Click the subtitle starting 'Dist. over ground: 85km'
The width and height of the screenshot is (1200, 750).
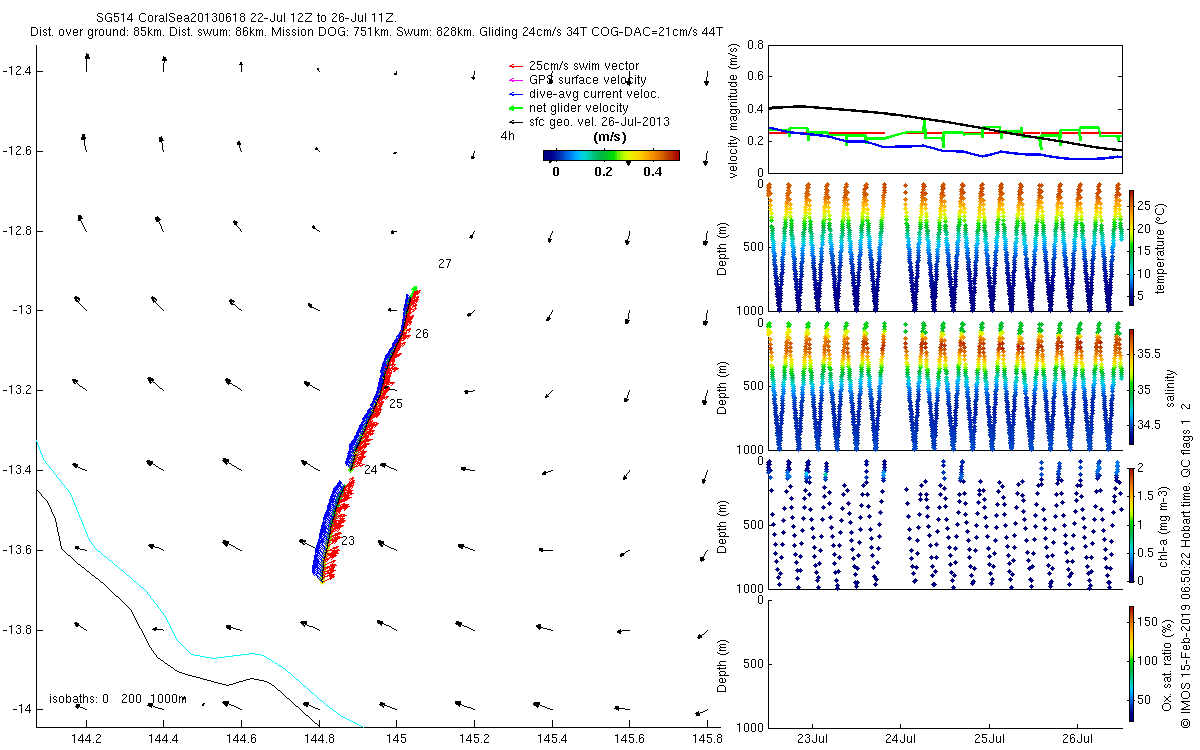click(377, 33)
